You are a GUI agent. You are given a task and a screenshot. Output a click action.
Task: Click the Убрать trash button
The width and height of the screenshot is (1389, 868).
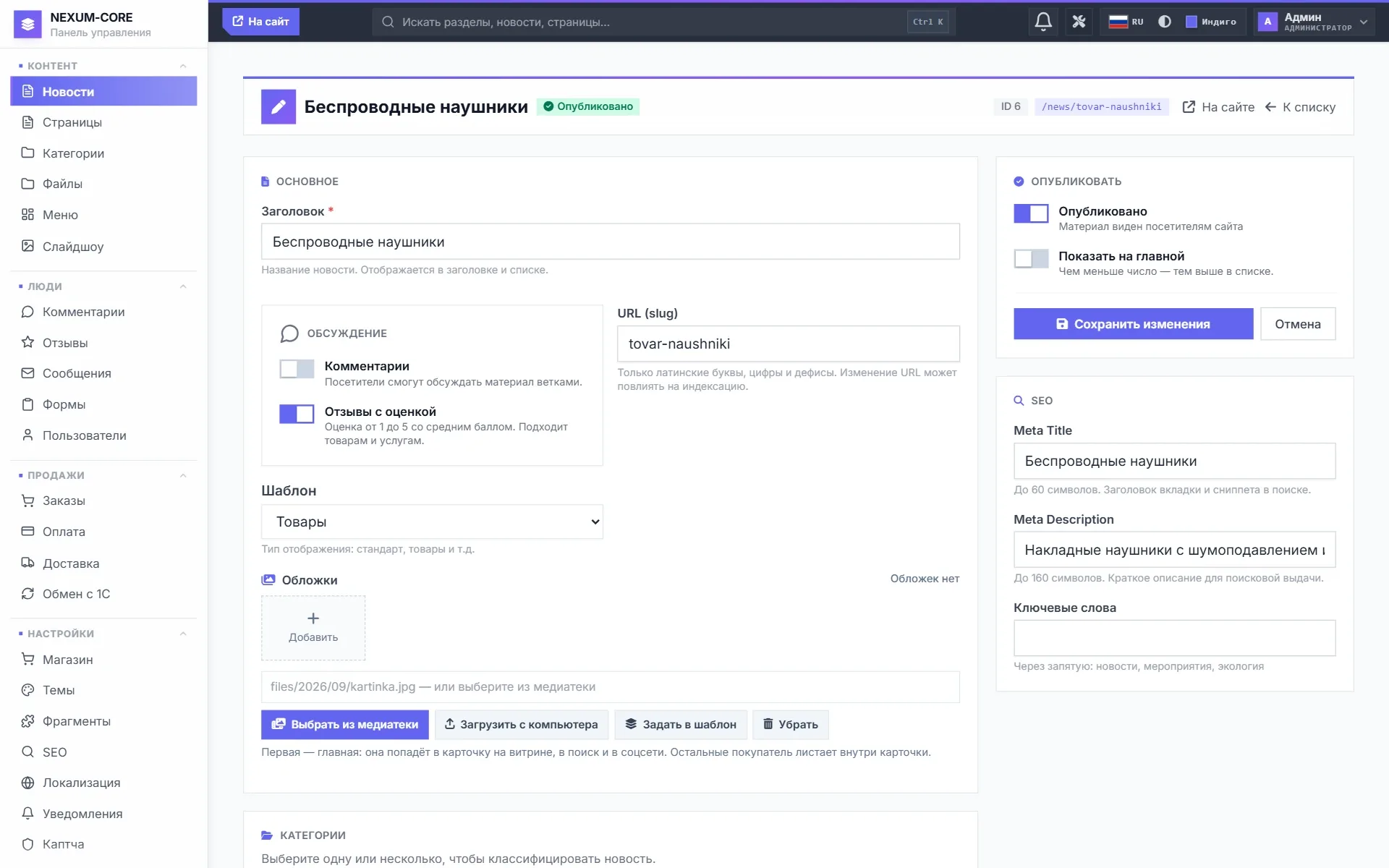[x=790, y=724]
